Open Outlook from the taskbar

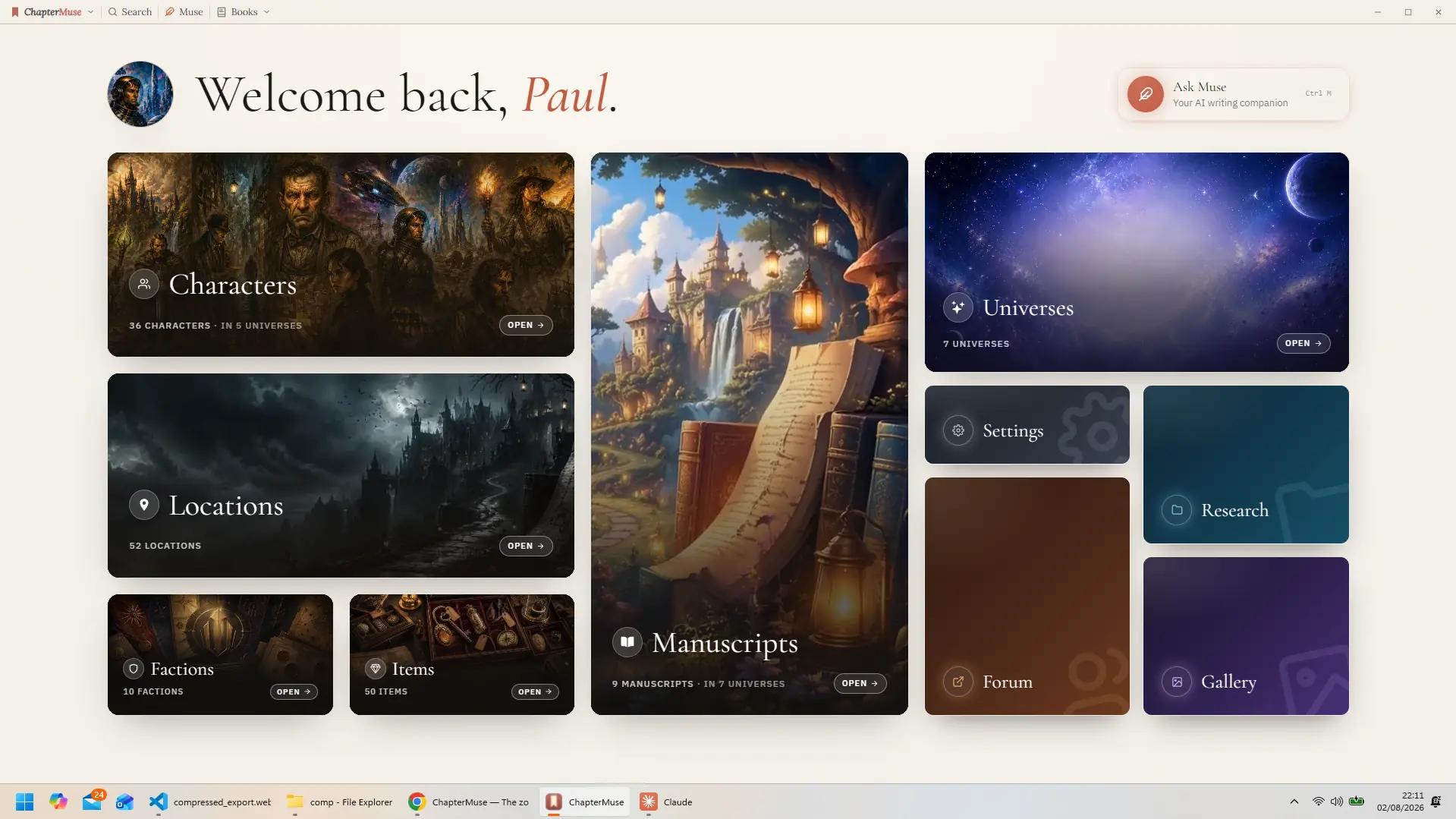tap(125, 802)
